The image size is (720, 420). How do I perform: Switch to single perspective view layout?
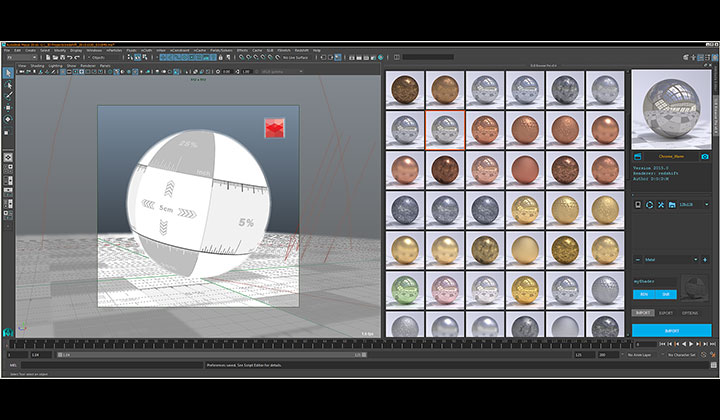pos(8,157)
